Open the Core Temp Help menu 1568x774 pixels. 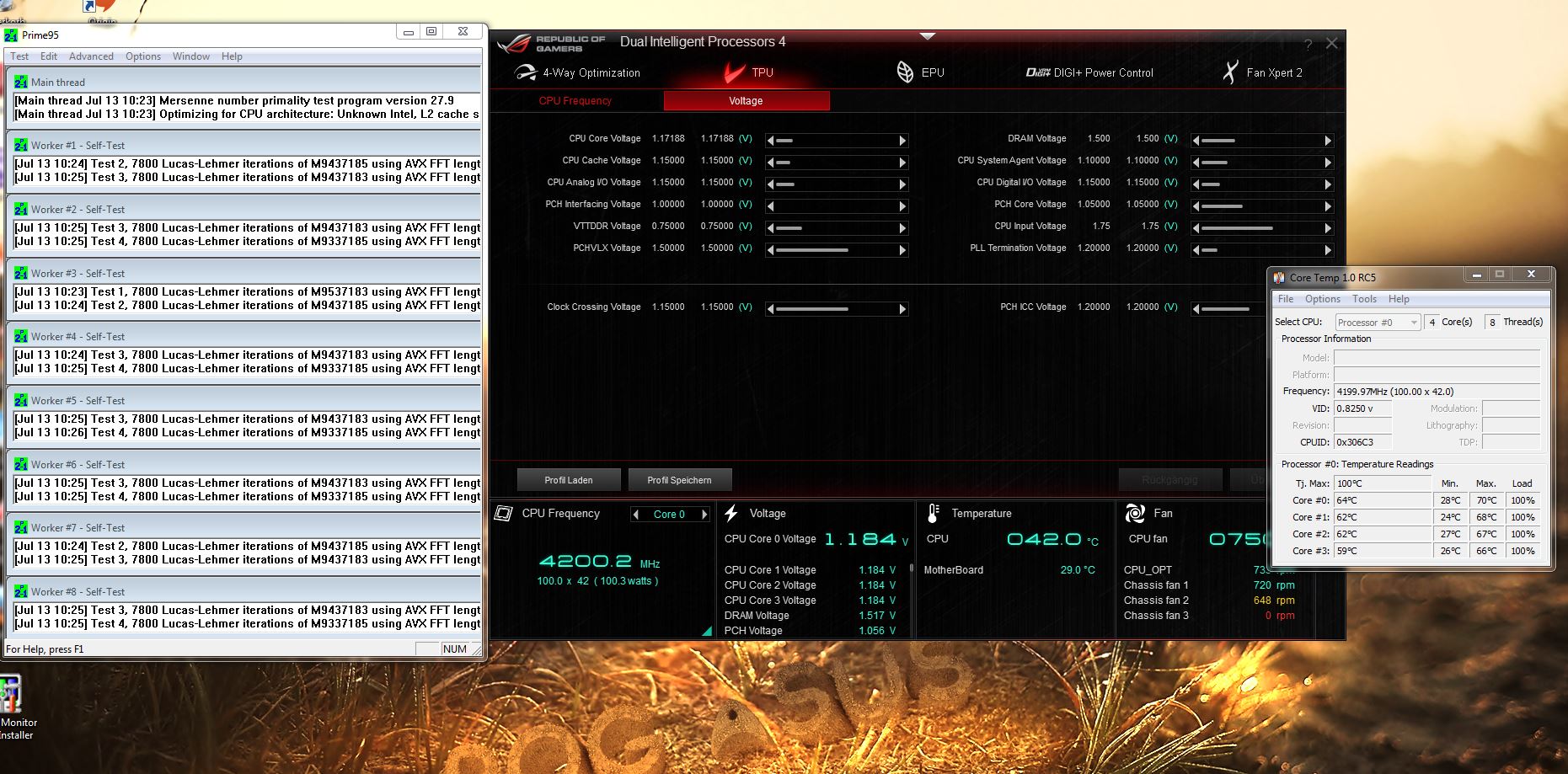[x=1399, y=299]
